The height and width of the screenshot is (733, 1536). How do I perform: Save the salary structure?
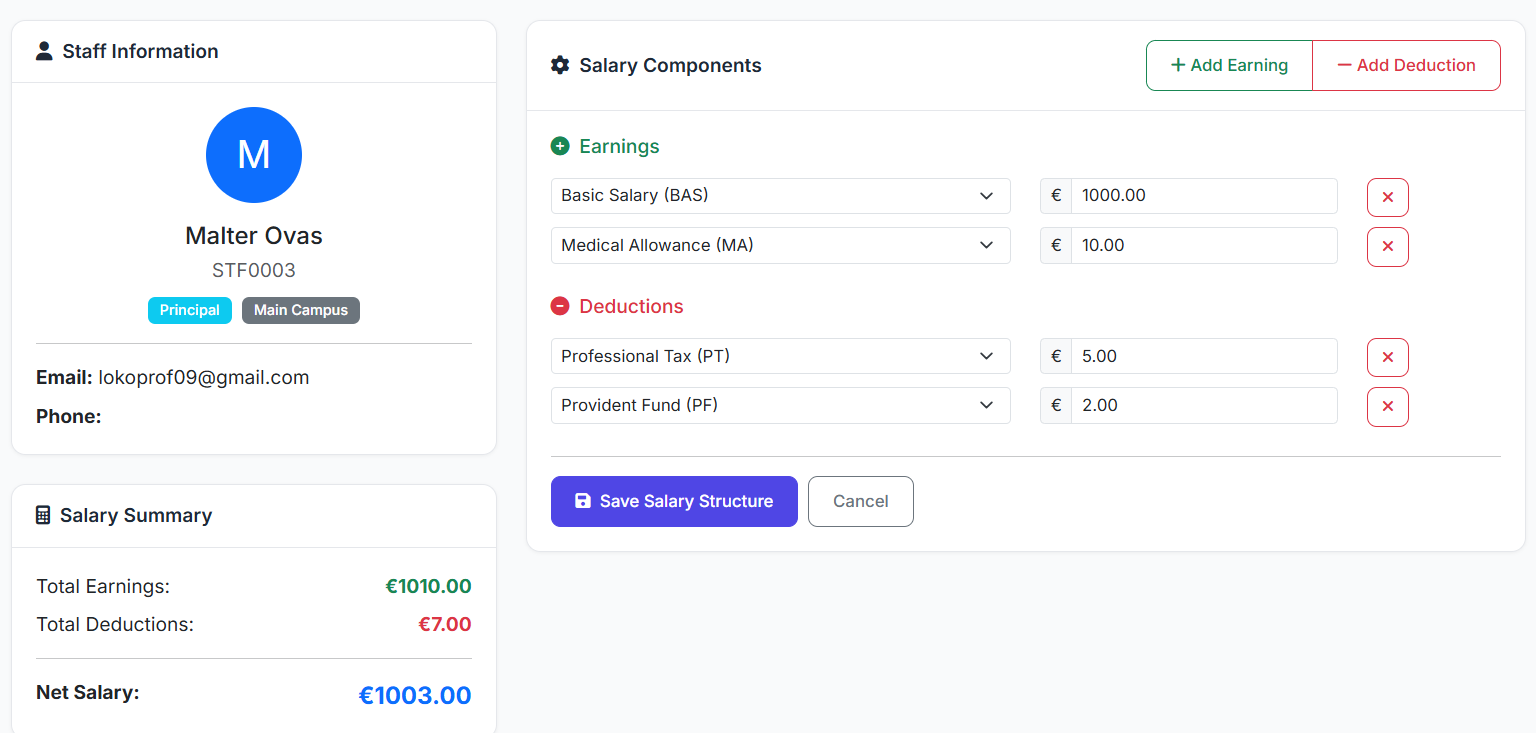point(674,501)
